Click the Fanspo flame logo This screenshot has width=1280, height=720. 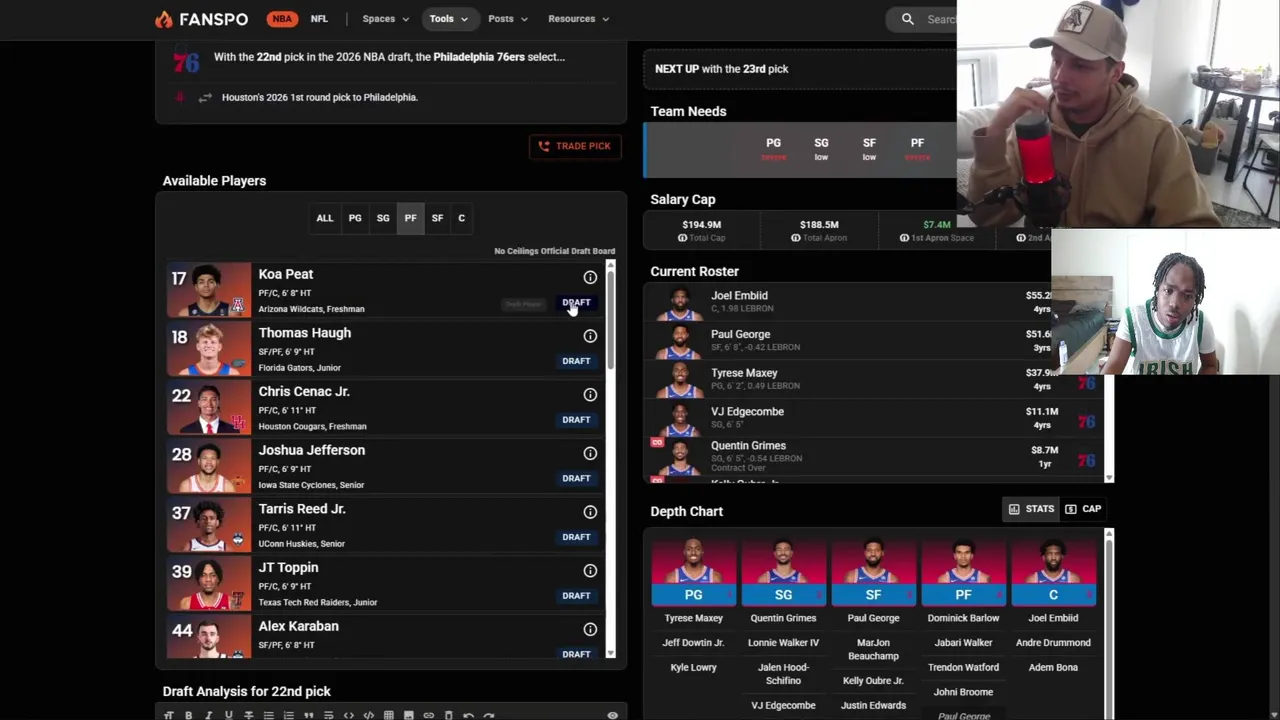pos(164,19)
